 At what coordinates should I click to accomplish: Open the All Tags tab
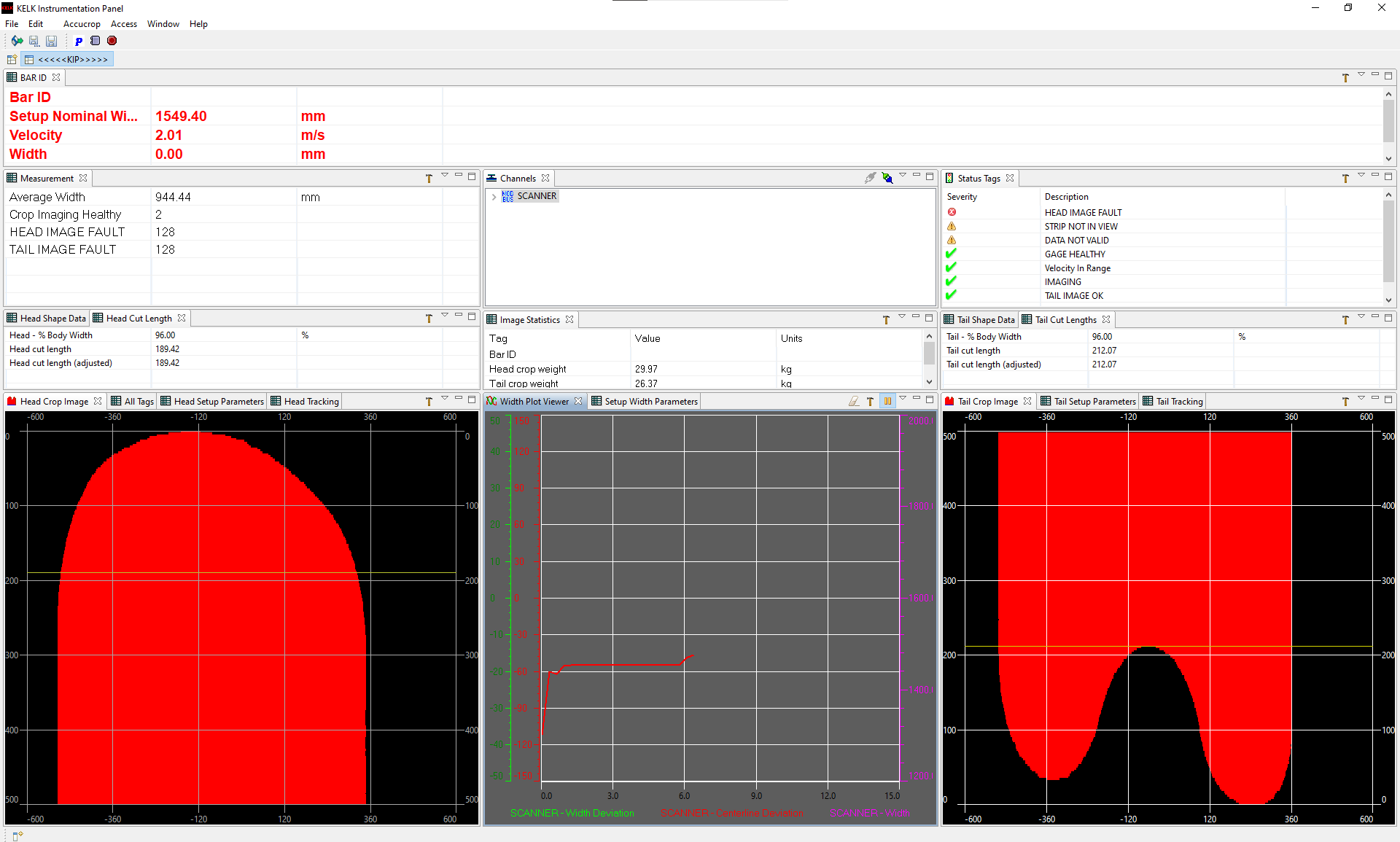[132, 402]
